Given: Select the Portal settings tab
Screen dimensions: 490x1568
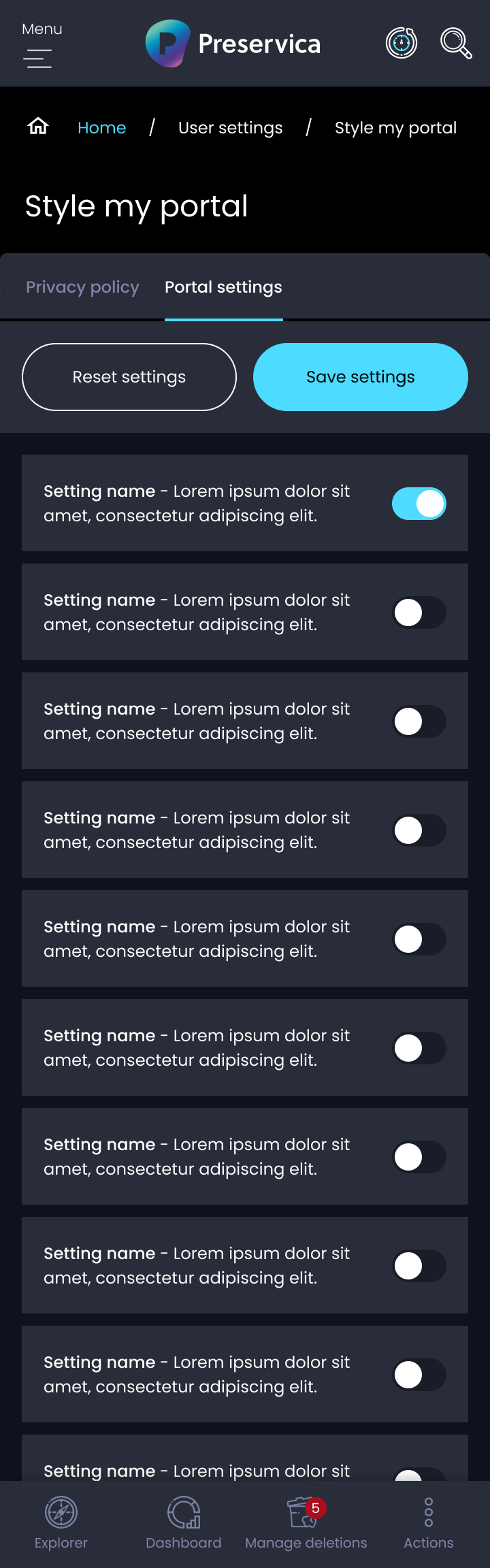Looking at the screenshot, I should pyautogui.click(x=223, y=287).
